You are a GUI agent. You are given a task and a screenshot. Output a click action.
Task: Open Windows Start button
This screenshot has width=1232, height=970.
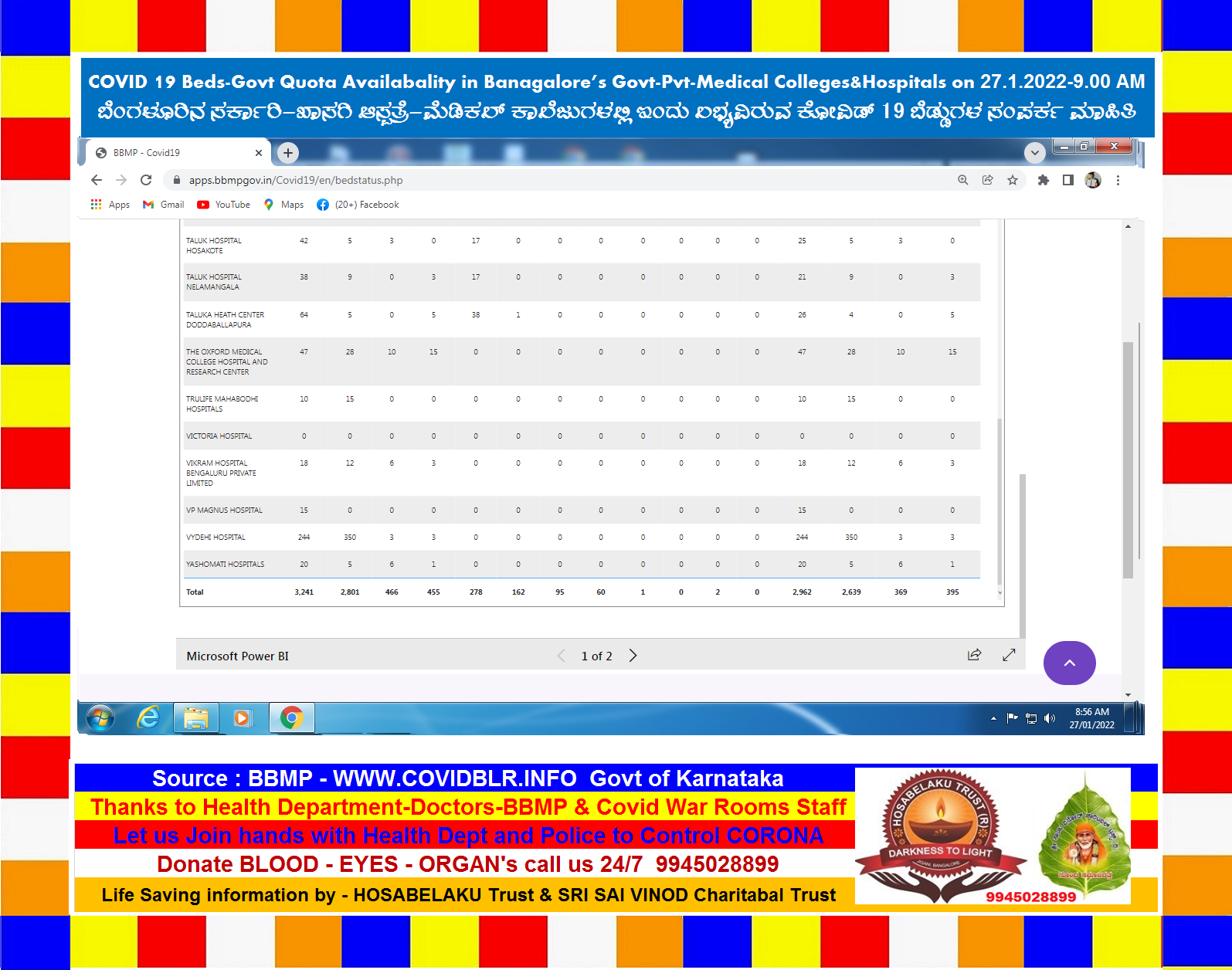(100, 718)
